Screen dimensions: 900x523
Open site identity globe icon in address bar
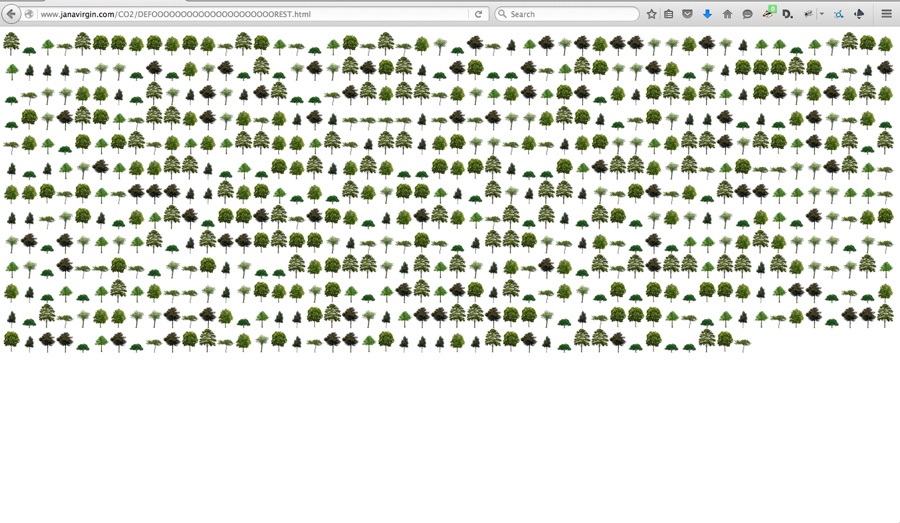pyautogui.click(x=29, y=14)
